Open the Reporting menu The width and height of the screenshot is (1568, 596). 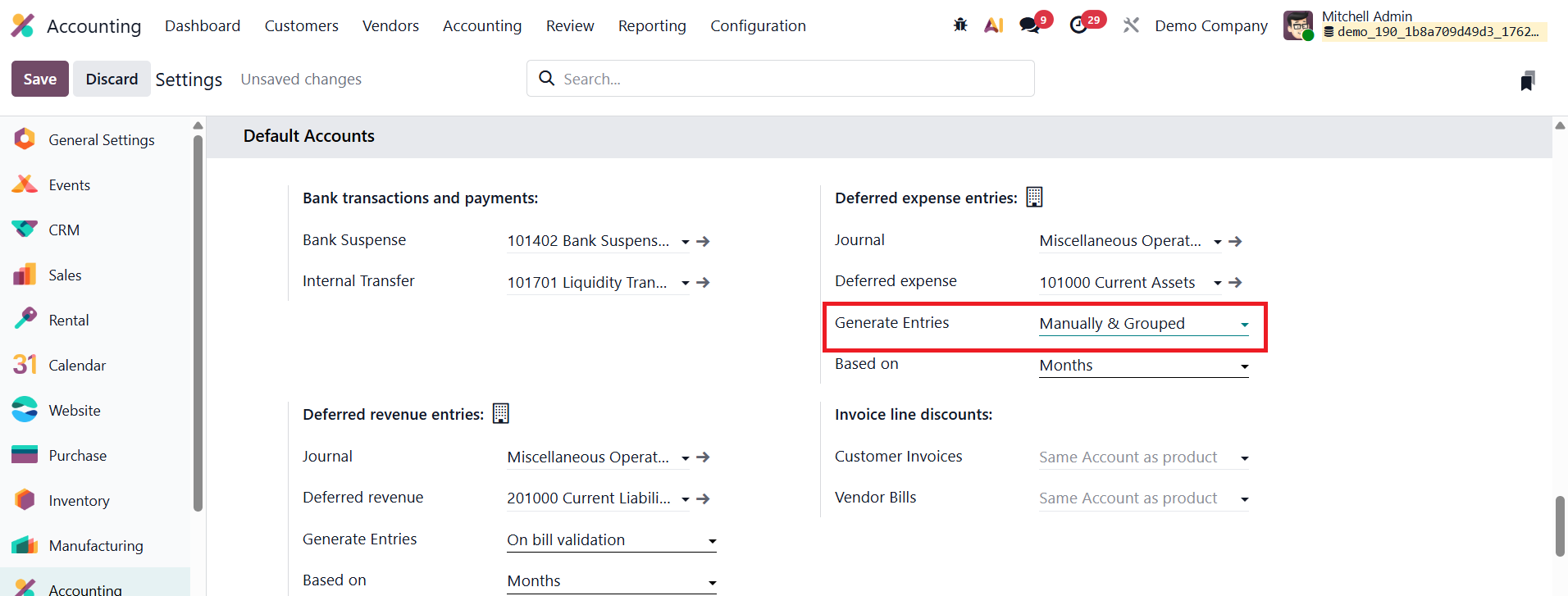652,26
